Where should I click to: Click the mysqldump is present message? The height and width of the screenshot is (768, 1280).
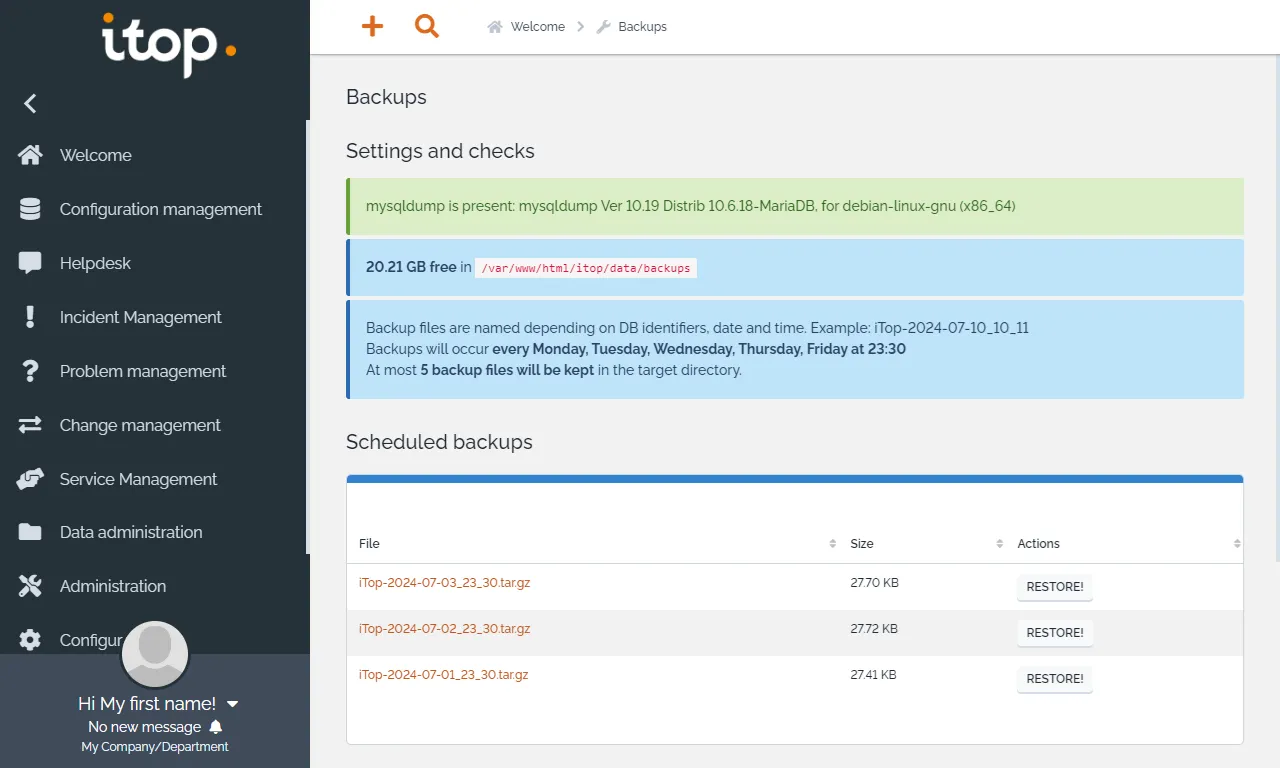click(795, 206)
